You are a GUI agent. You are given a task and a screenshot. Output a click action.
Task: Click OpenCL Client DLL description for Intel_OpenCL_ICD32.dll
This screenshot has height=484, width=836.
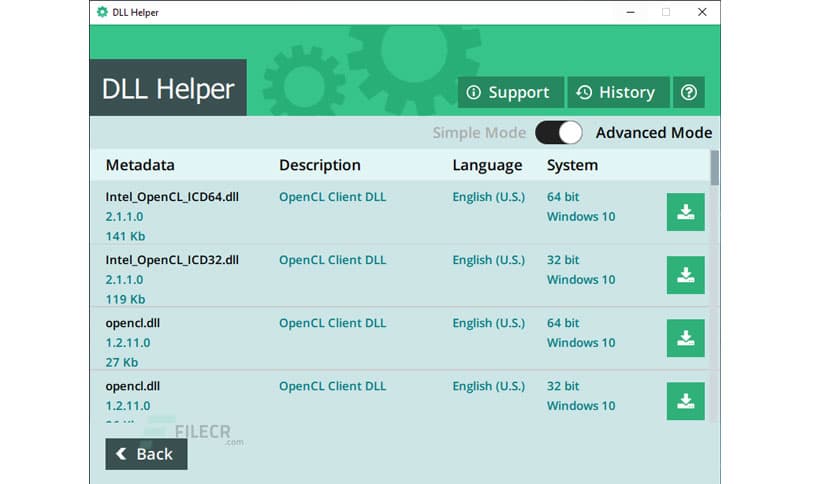click(332, 260)
